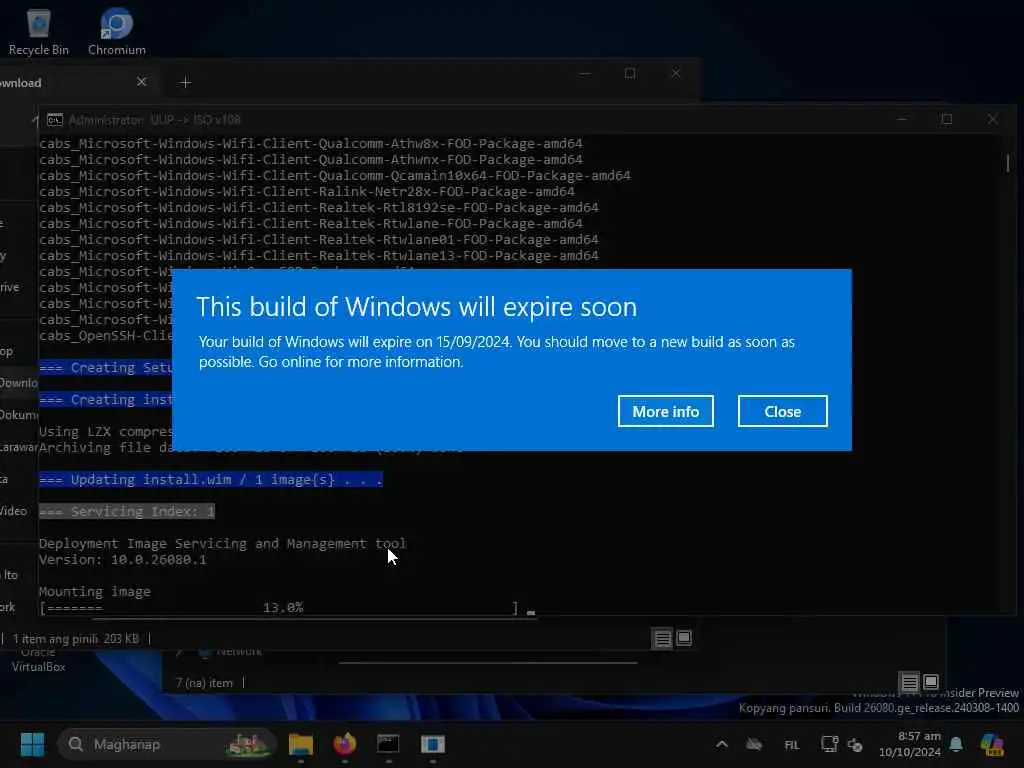Image resolution: width=1024 pixels, height=768 pixels.
Task: Minimize the UUP console window
Action: pos(902,119)
